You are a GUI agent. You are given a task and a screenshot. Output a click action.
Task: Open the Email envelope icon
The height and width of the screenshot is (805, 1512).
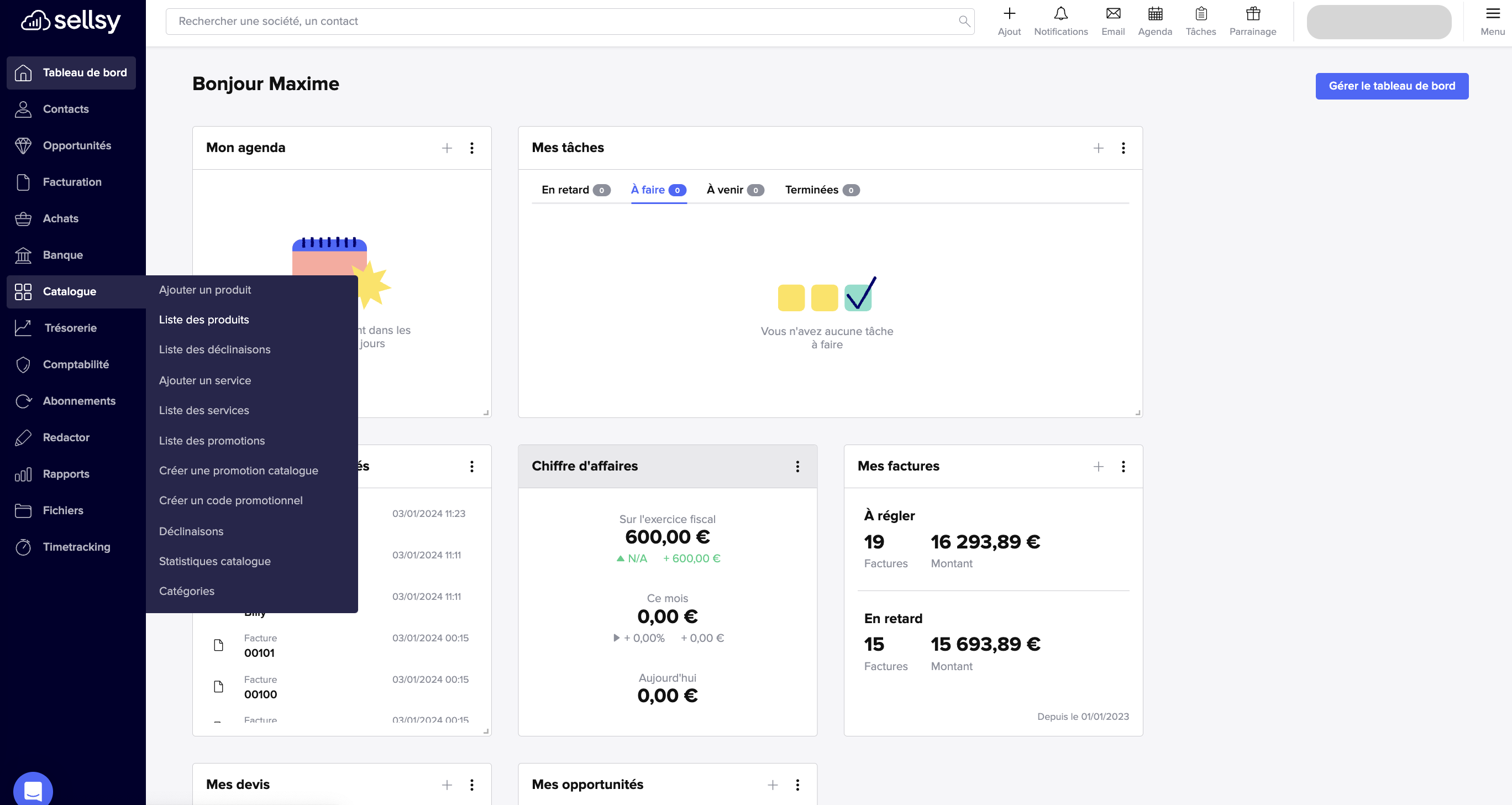1112,14
